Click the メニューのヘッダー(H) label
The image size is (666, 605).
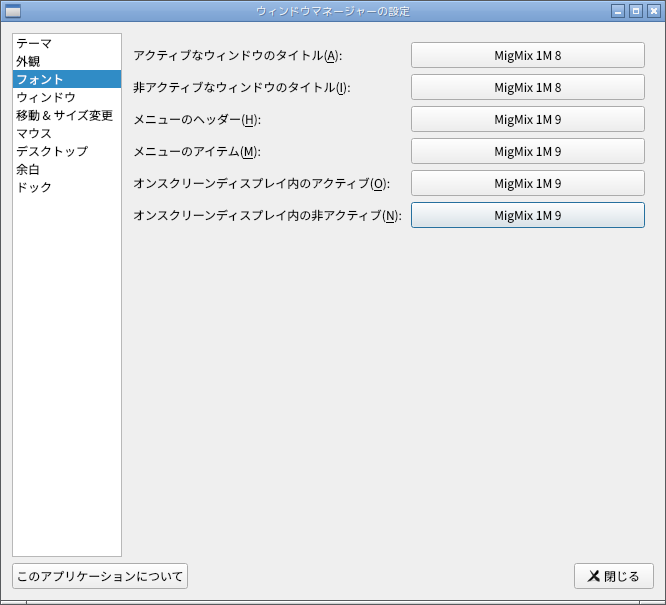point(197,120)
